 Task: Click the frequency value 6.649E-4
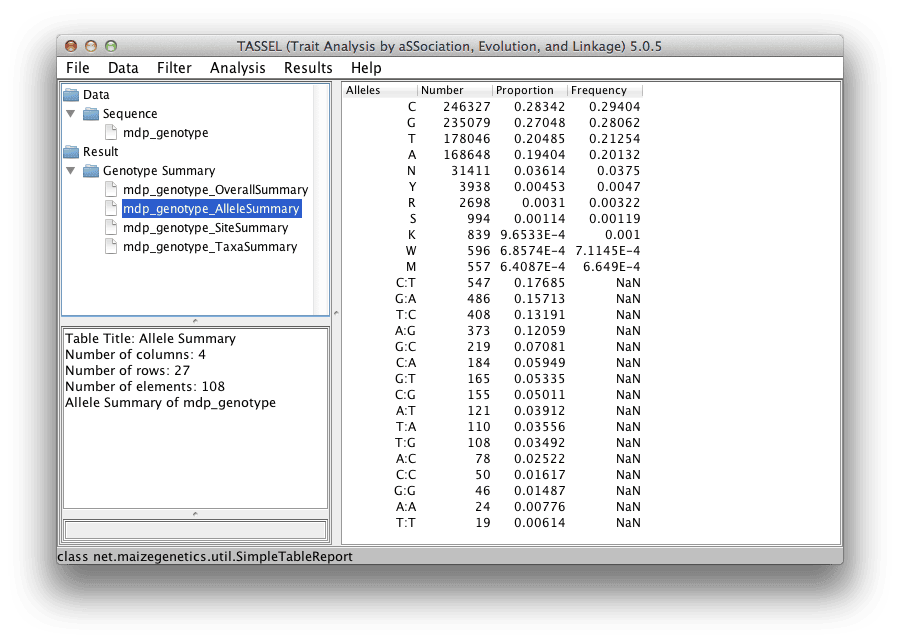[x=612, y=267]
